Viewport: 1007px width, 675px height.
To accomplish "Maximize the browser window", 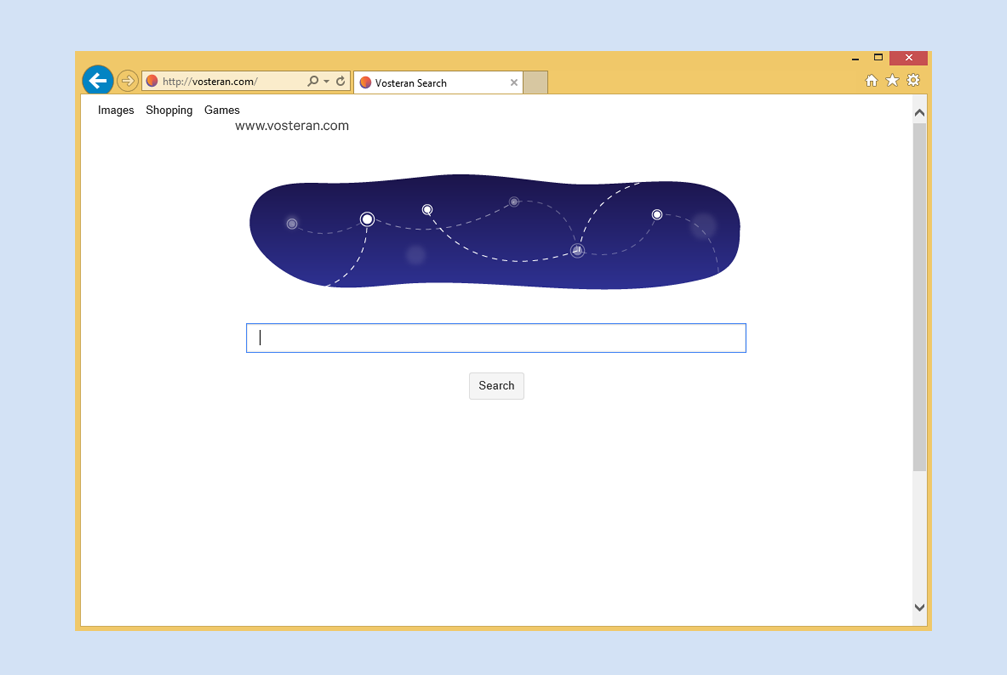I will click(x=878, y=58).
